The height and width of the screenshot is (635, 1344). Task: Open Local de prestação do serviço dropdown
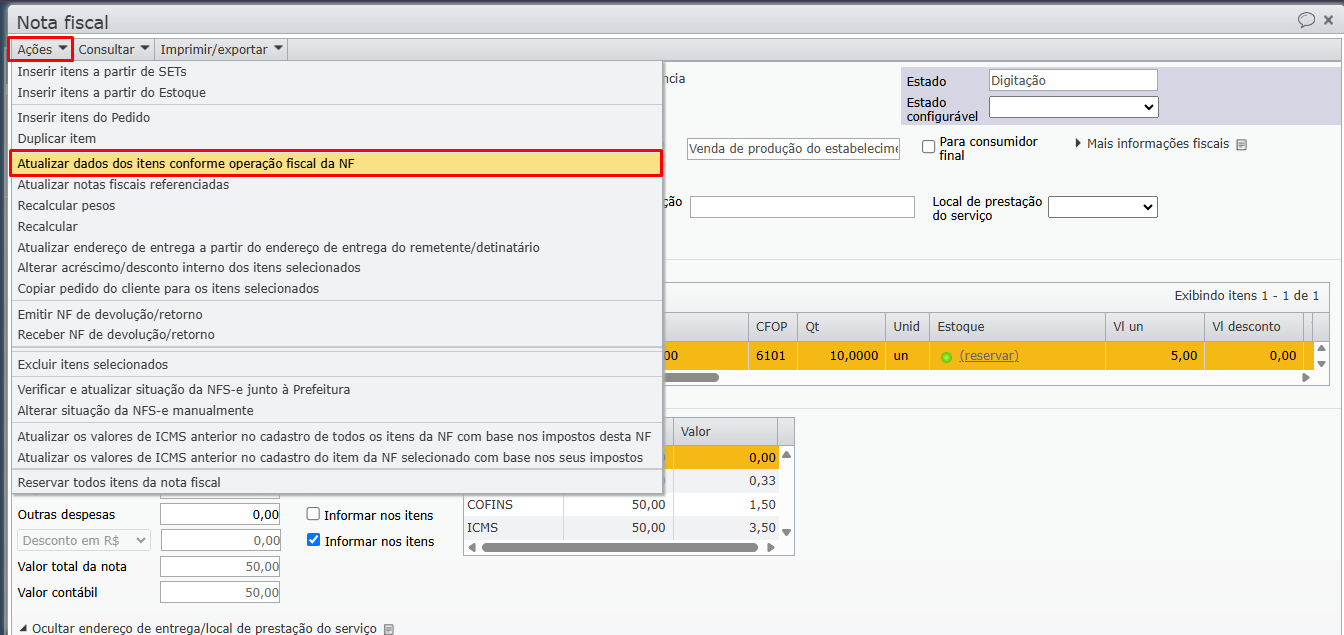click(1103, 206)
